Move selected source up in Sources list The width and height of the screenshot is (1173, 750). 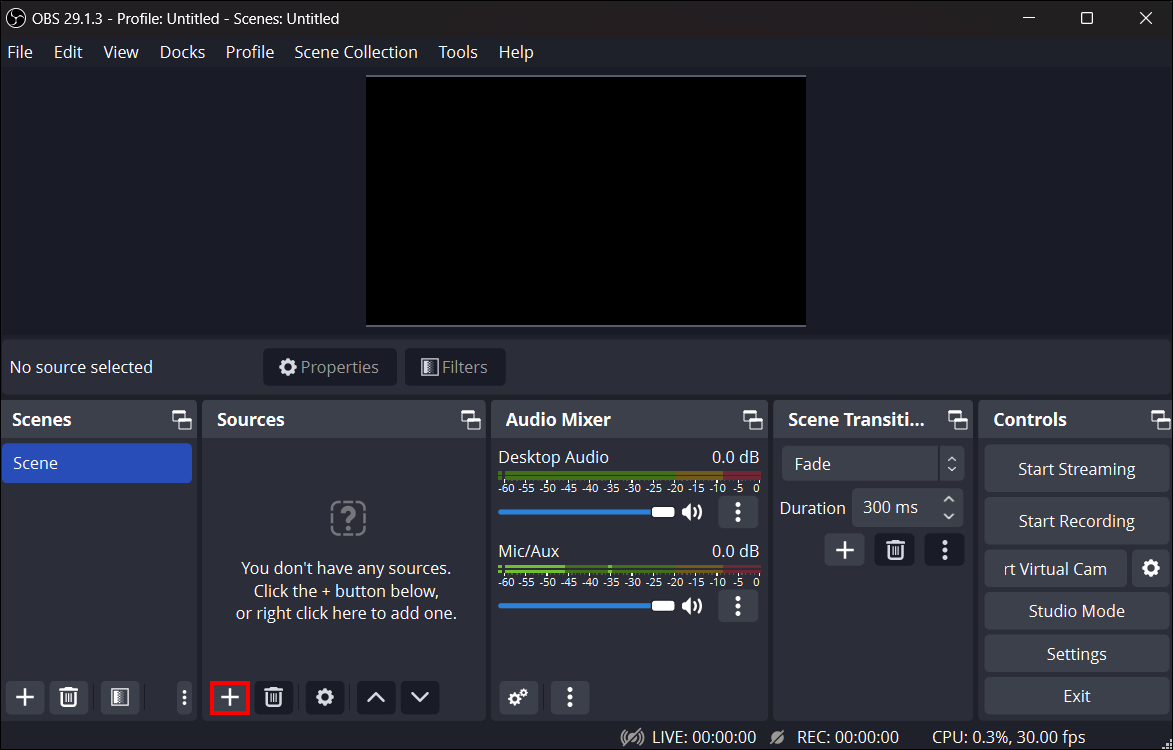coord(375,697)
